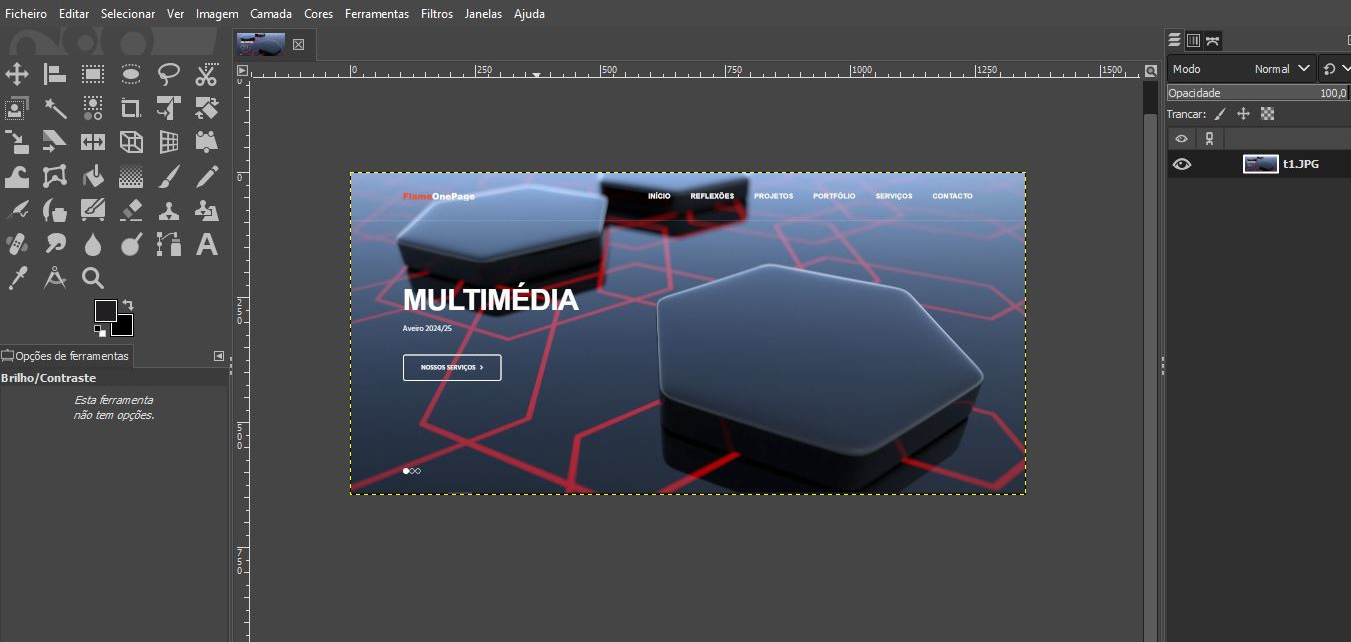
Task: Toggle lock position and size icon
Action: tap(1244, 114)
